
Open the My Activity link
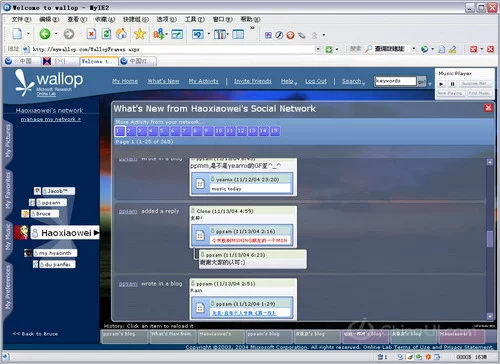(203, 81)
